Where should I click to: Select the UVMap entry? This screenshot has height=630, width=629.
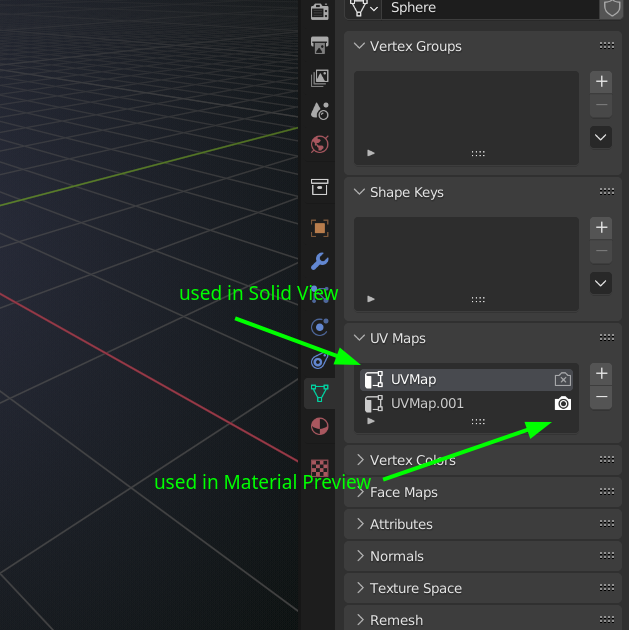tap(466, 380)
